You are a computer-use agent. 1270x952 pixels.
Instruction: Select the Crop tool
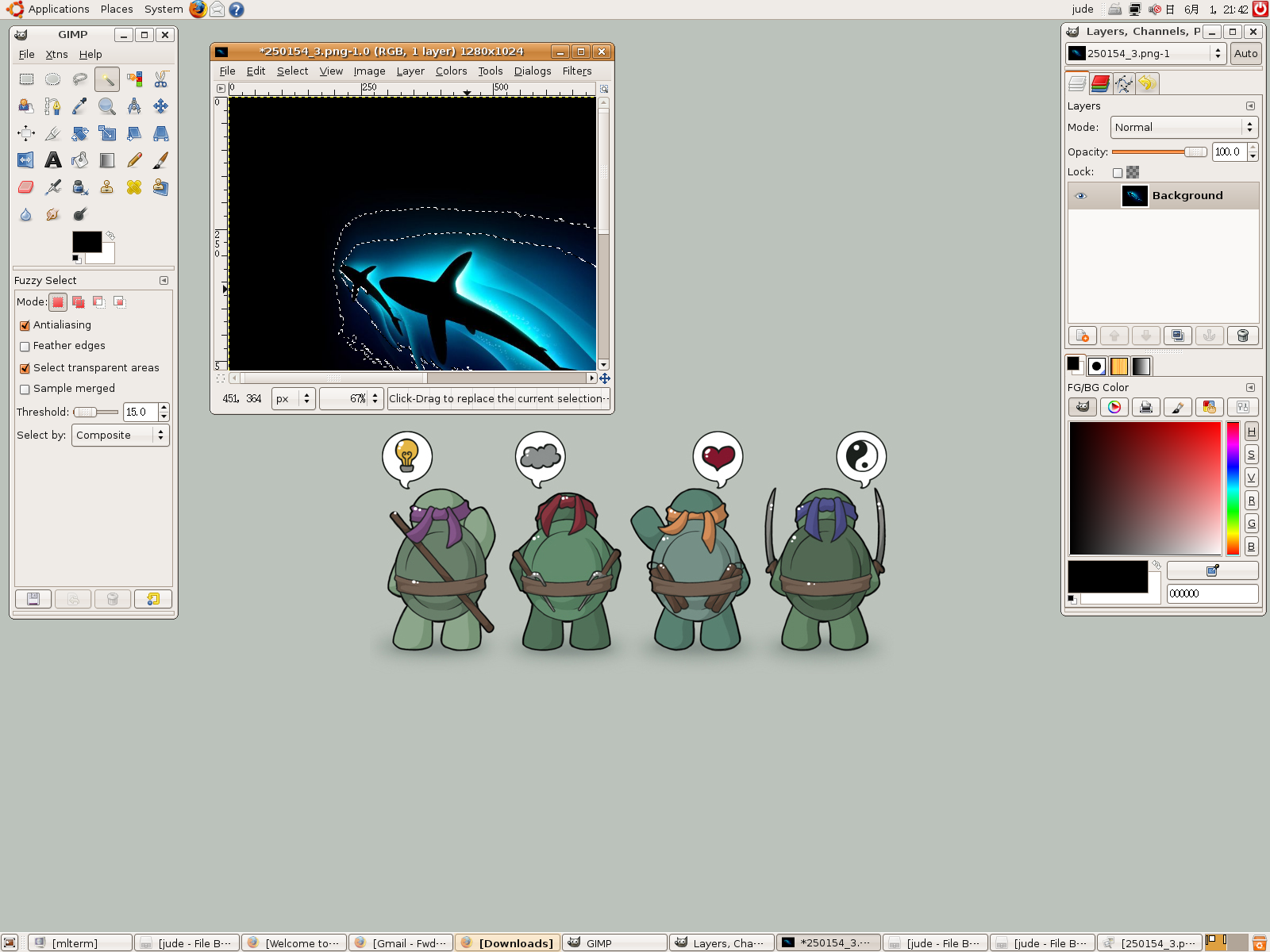(x=53, y=133)
